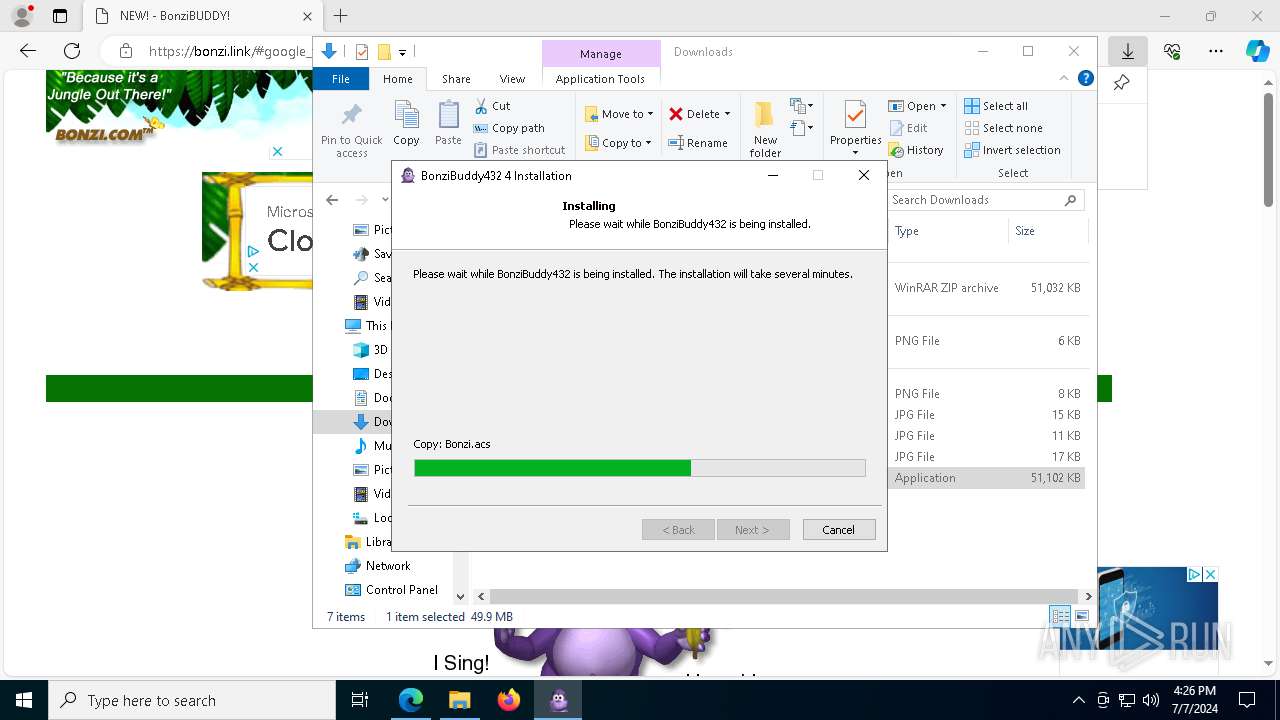This screenshot has width=1280, height=720.
Task: Switch to details view icon
Action: coord(1058,616)
